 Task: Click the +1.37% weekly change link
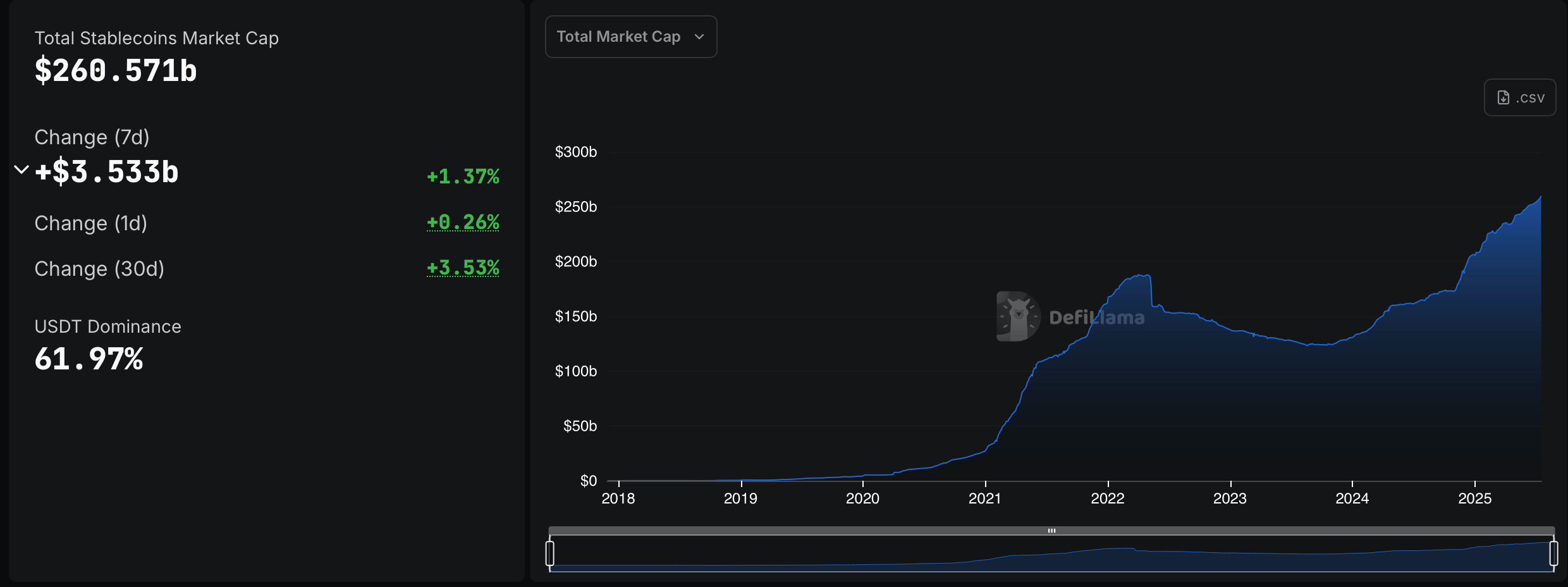(x=463, y=177)
